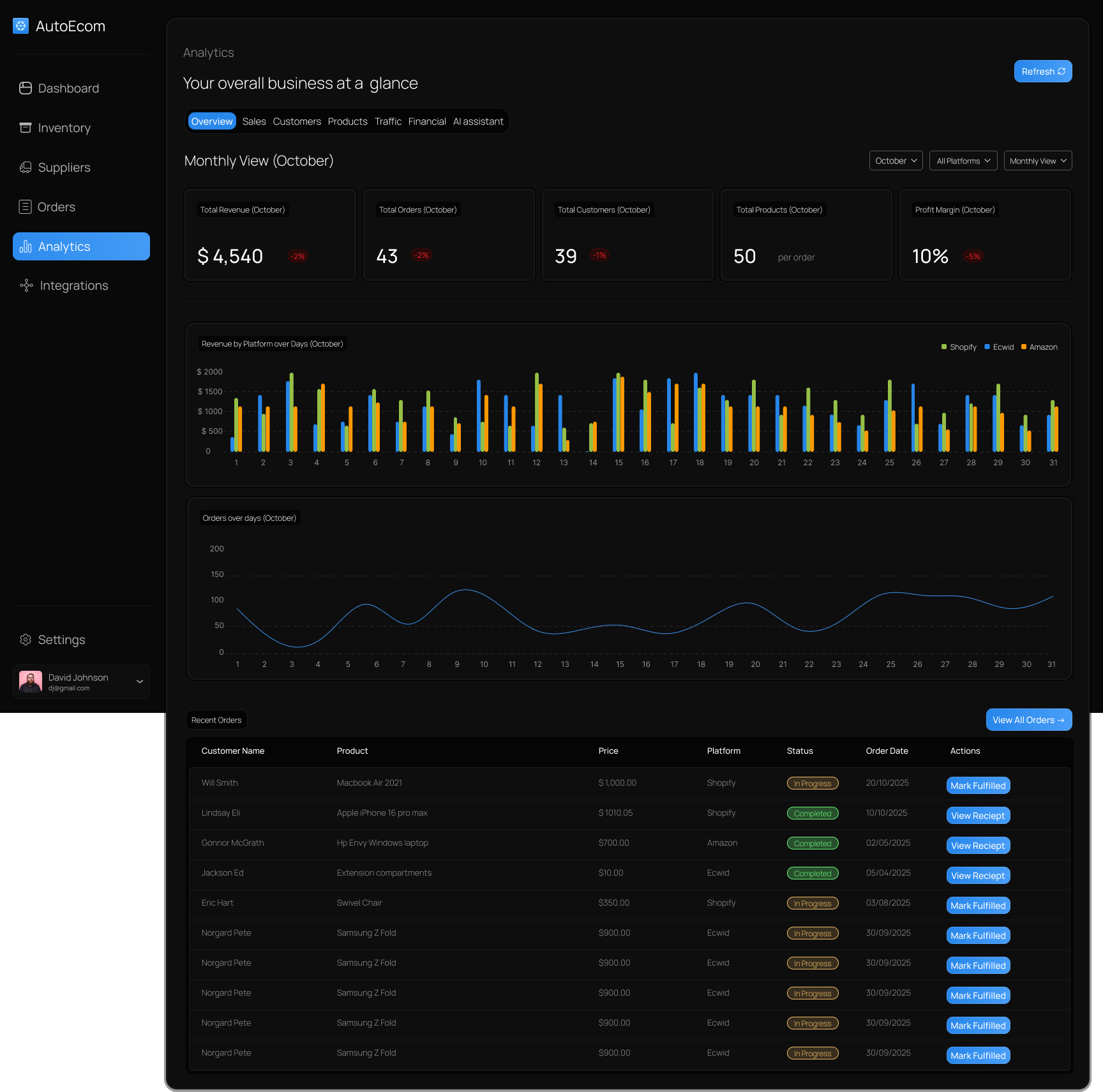Open Suppliers via its sidebar icon
Image resolution: width=1103 pixels, height=1092 pixels.
26,167
